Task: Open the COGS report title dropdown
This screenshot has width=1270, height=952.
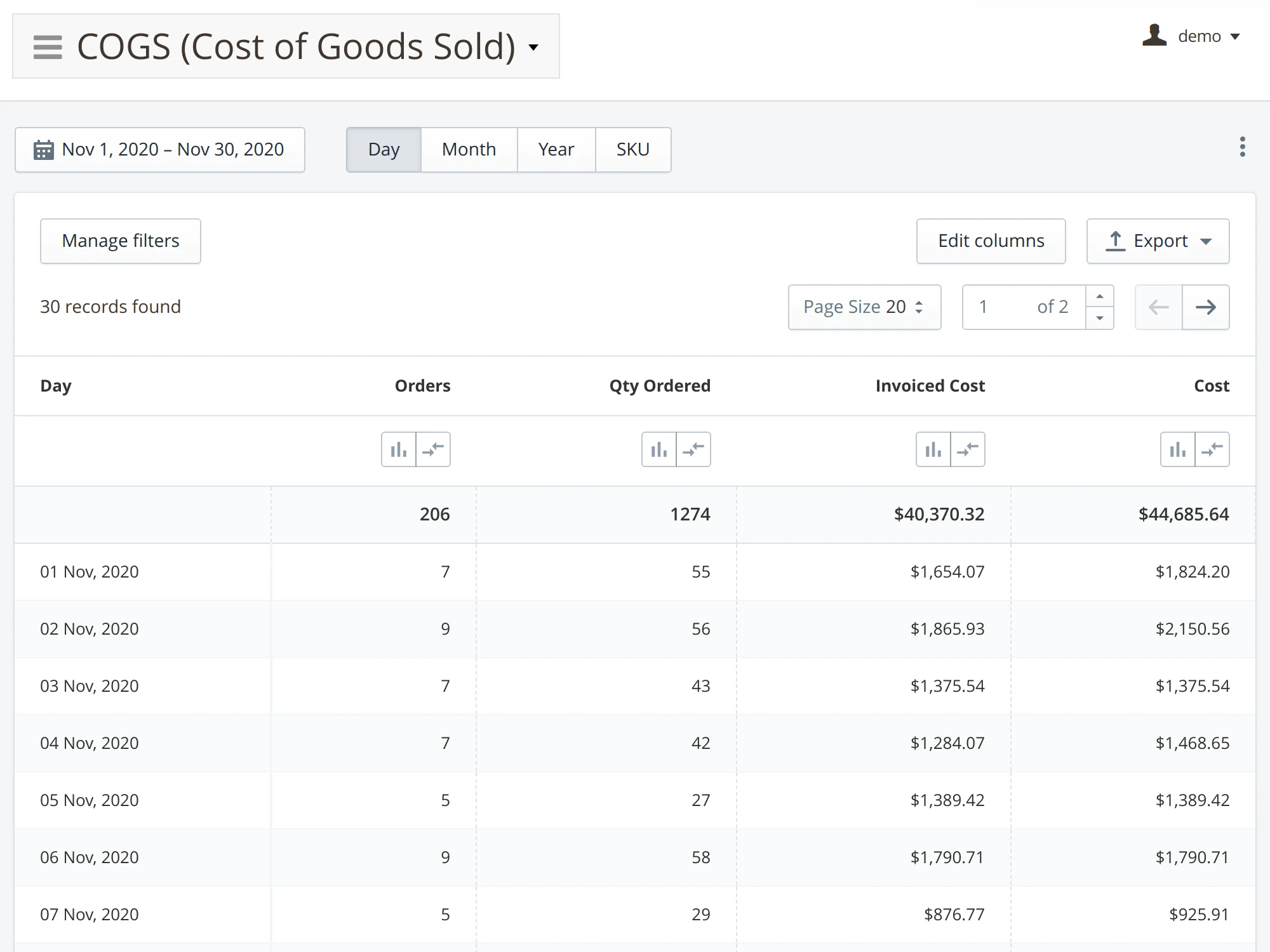Action: click(533, 47)
